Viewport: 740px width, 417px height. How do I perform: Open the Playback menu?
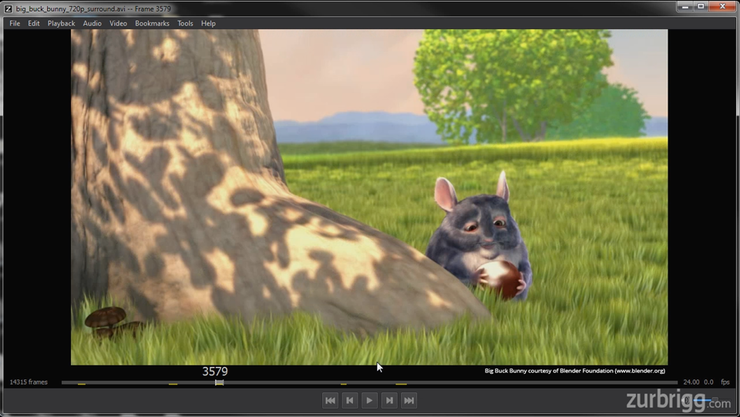[61, 23]
